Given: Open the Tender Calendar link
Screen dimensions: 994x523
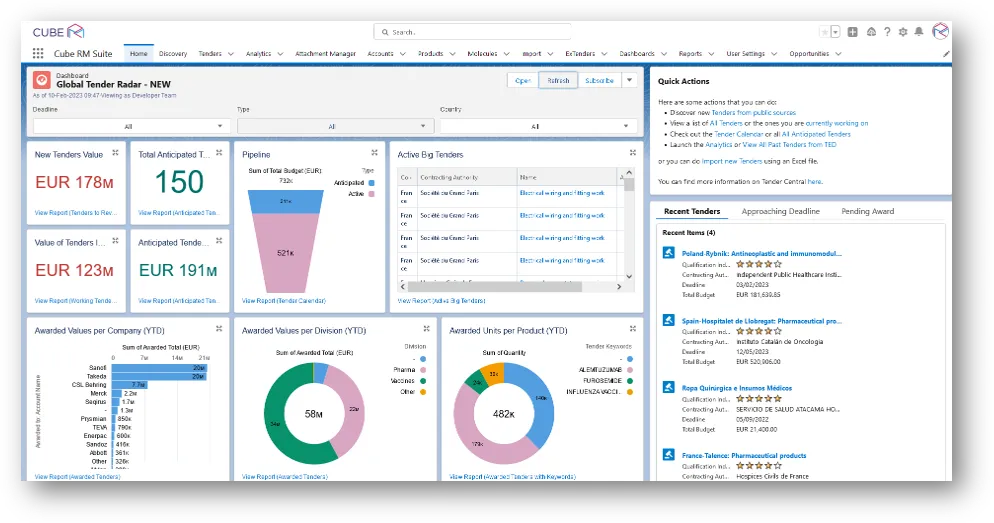Looking at the screenshot, I should coord(738,134).
